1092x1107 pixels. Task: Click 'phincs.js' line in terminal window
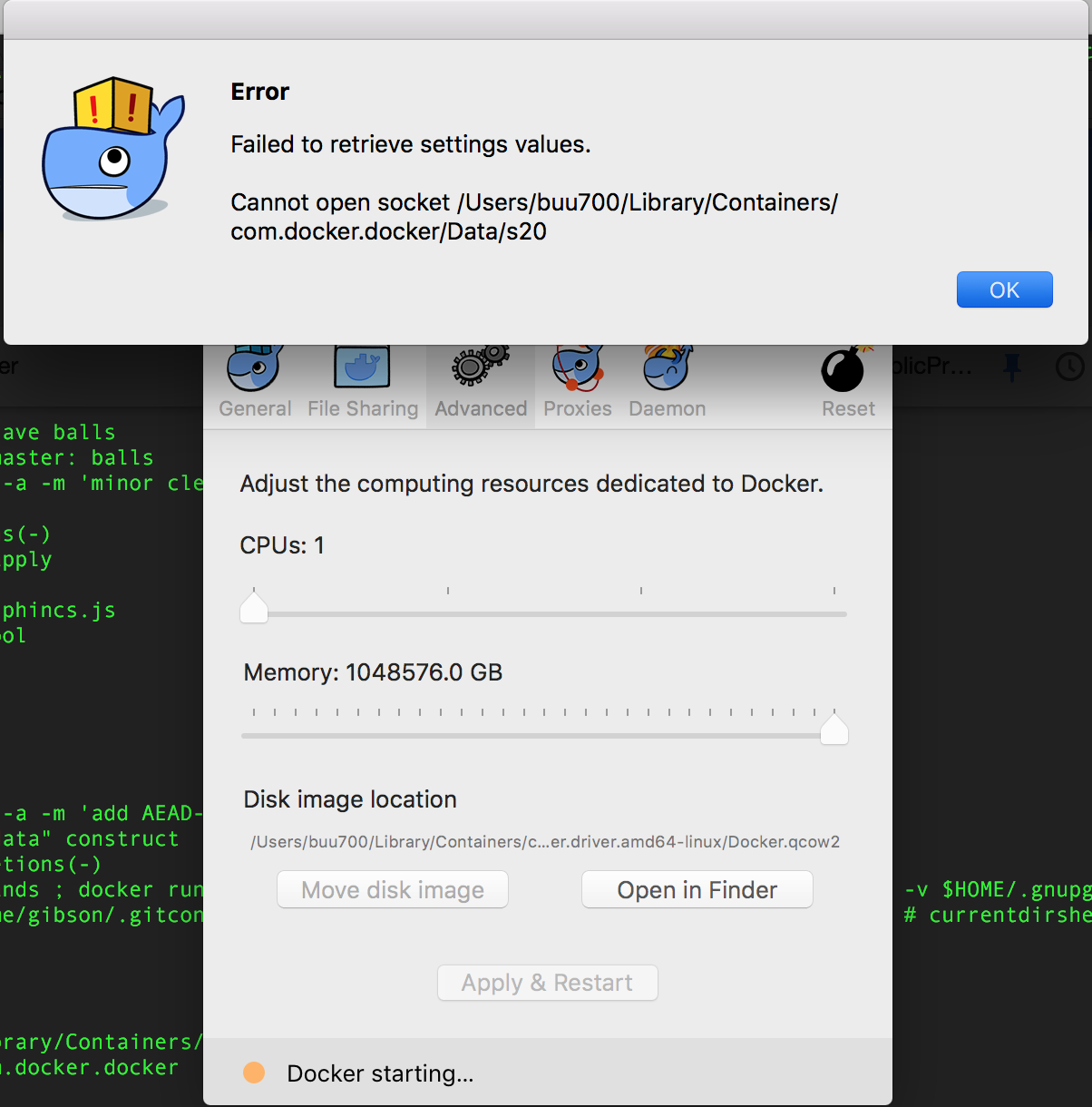point(58,610)
